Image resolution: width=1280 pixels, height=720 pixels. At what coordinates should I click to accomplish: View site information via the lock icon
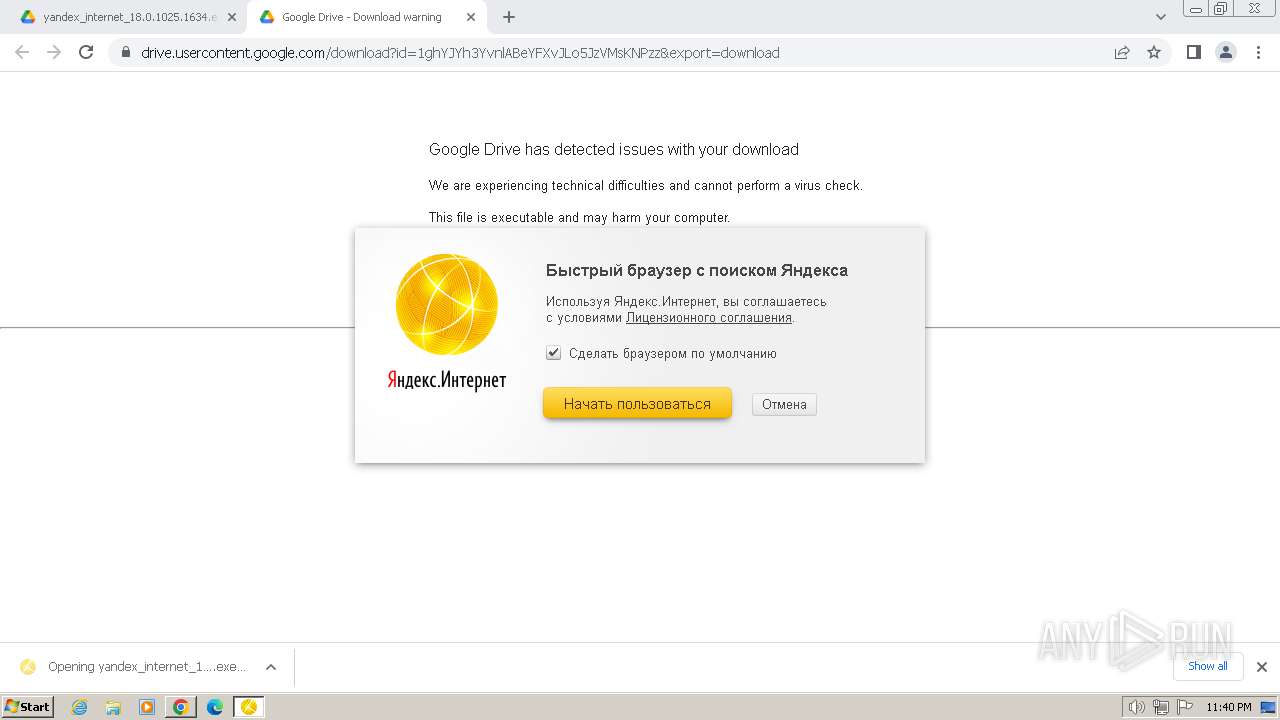point(125,53)
